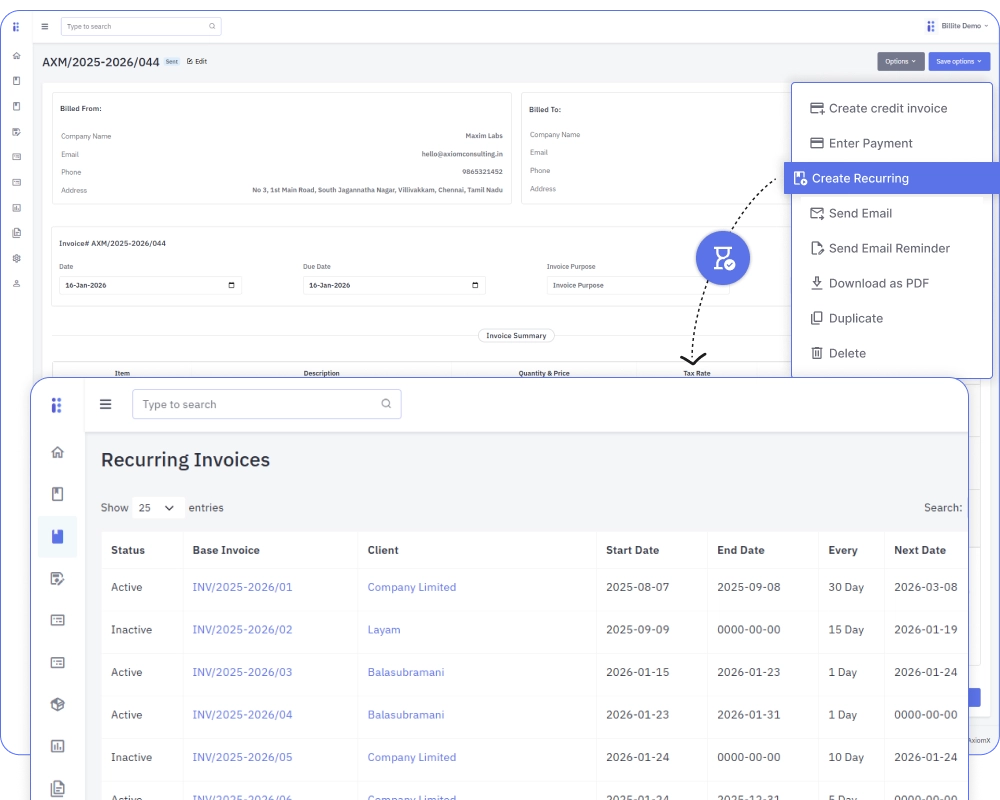
Task: Open invoice INV/2025-2026/03 link
Action: tap(242, 672)
